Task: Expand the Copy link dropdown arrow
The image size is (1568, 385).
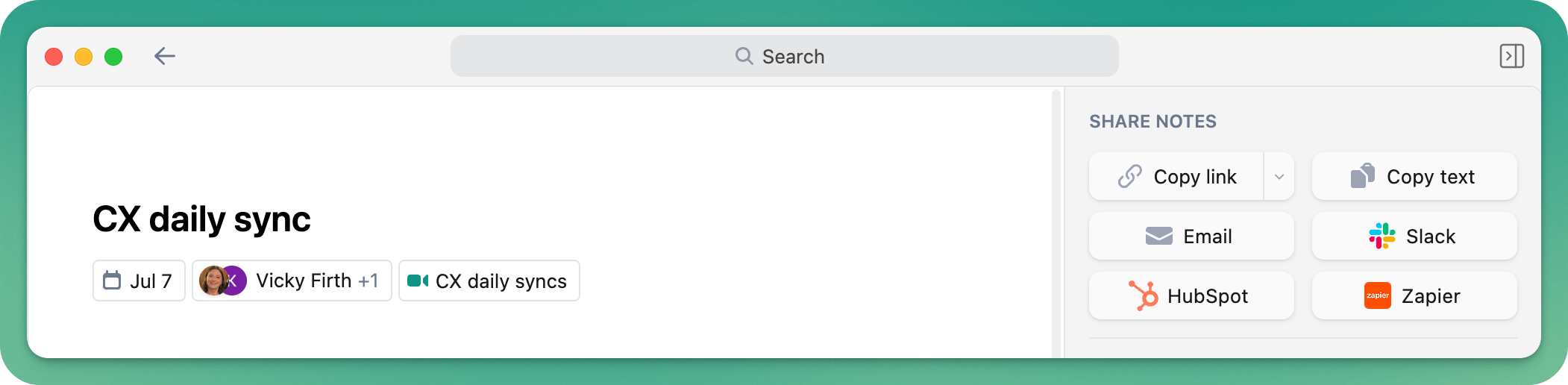Action: click(x=1279, y=177)
